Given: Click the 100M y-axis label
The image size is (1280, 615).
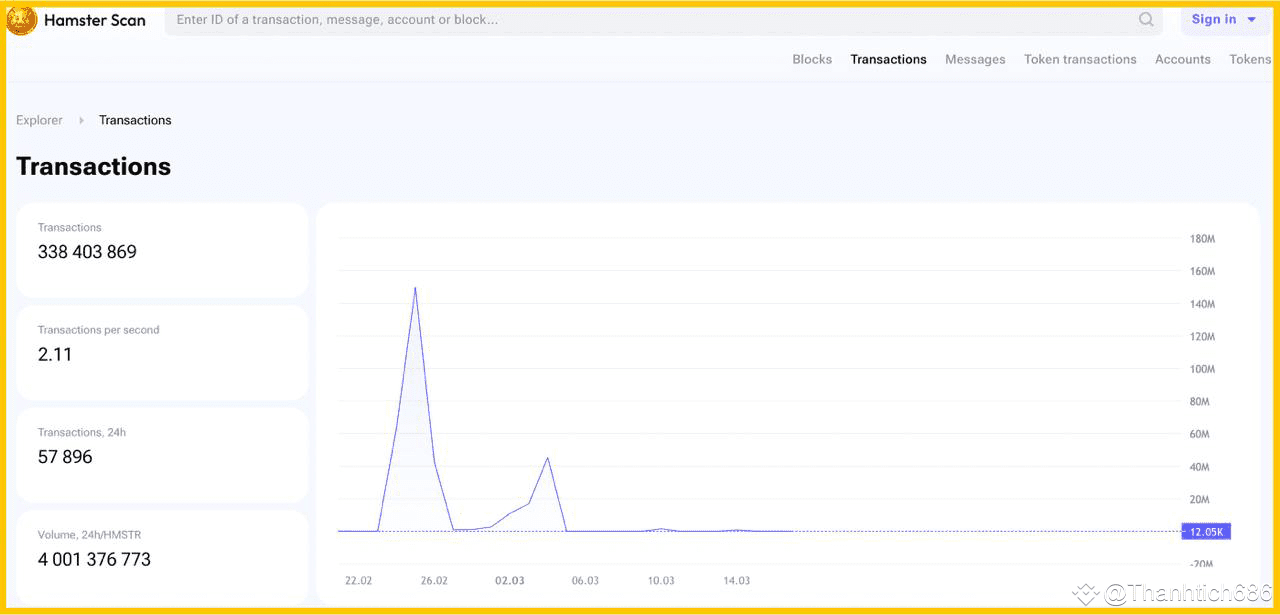Looking at the screenshot, I should click(x=1202, y=369).
